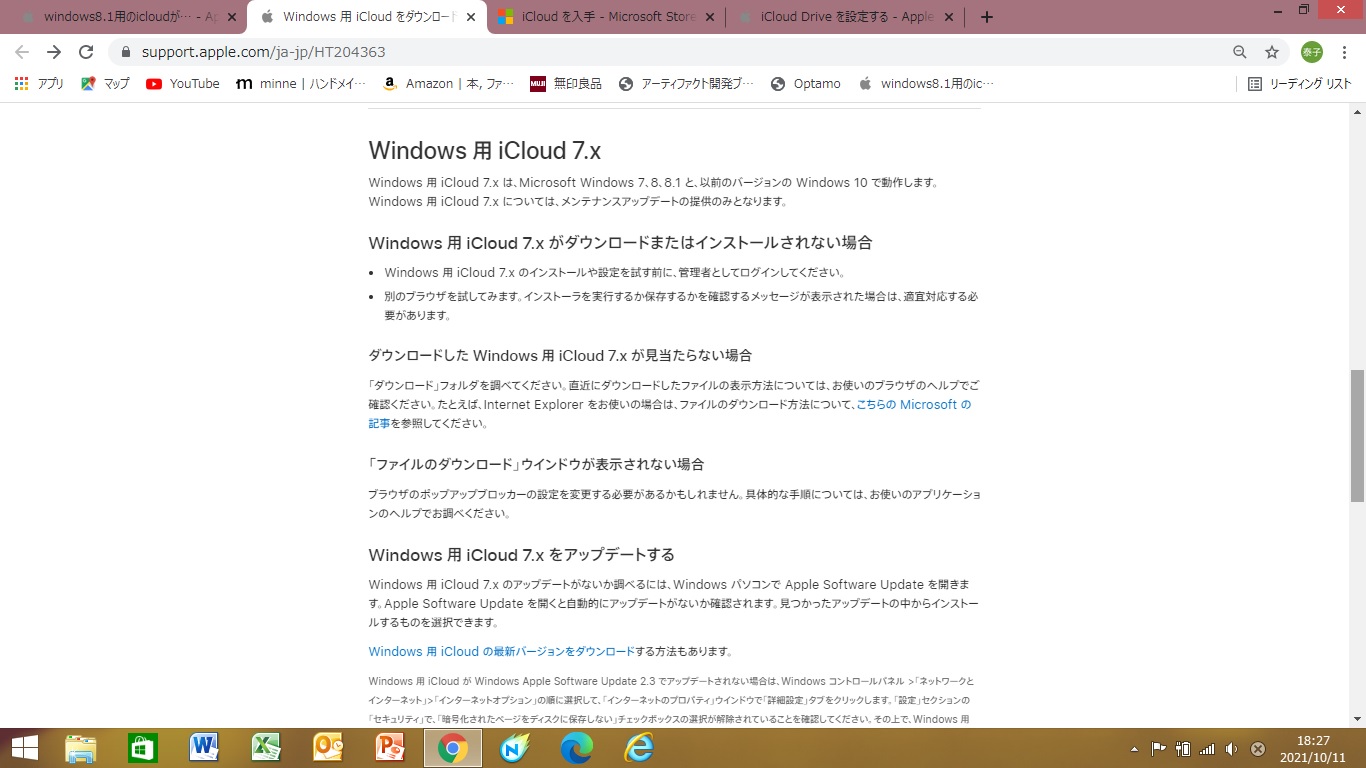Close the windows8.1用のicloud tab

coord(232,17)
